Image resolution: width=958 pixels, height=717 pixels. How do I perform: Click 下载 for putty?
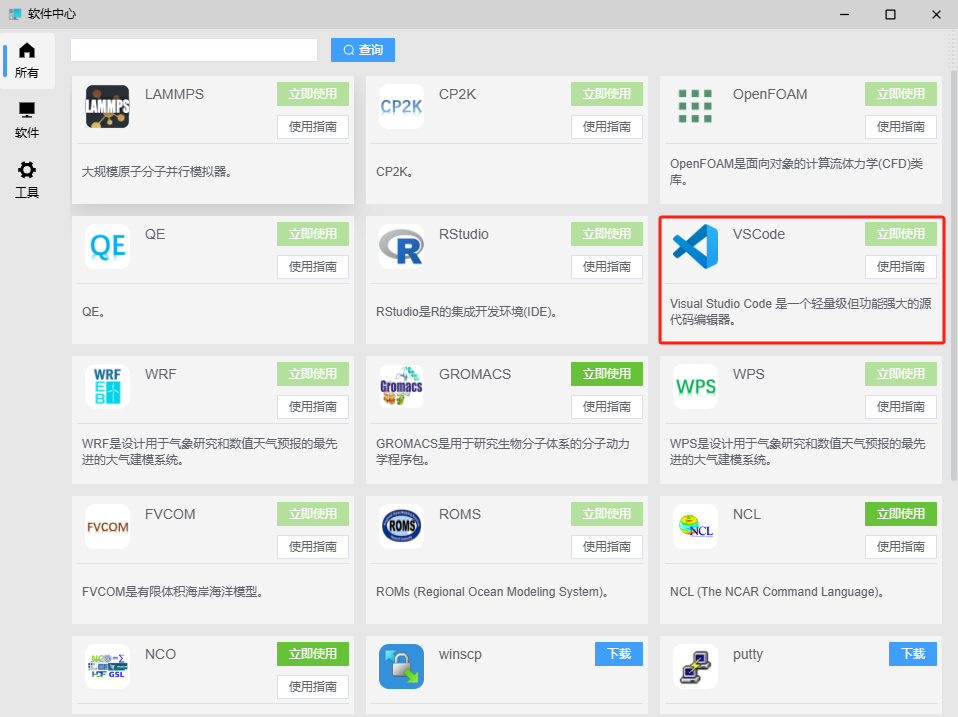(913, 654)
